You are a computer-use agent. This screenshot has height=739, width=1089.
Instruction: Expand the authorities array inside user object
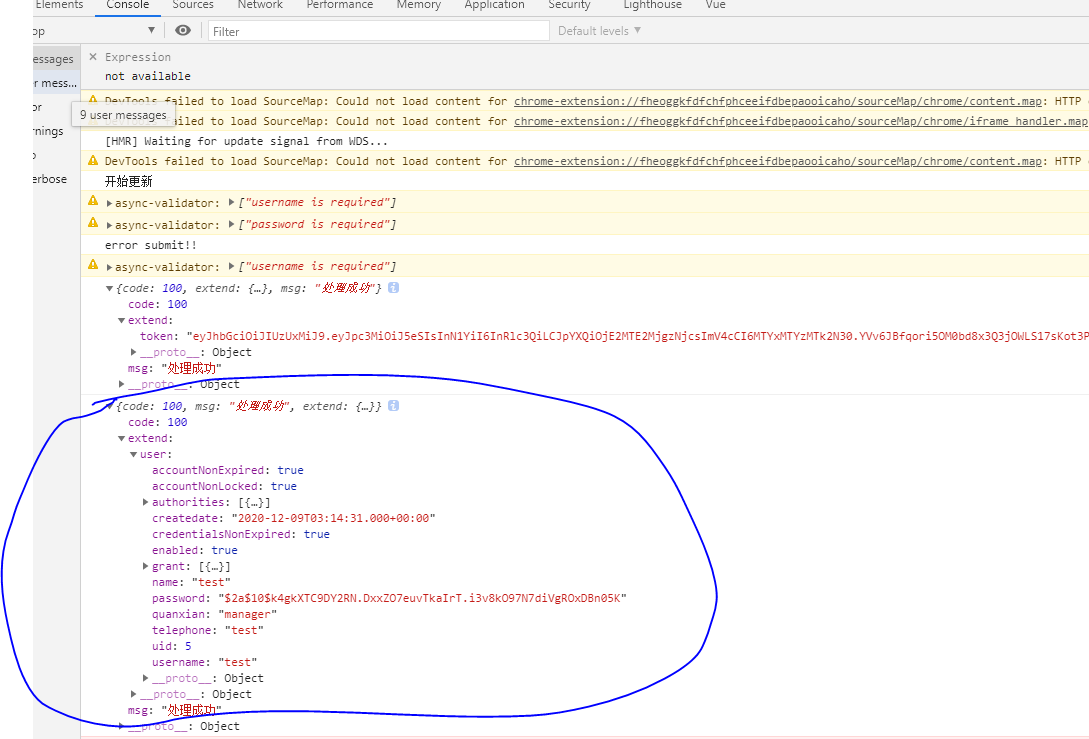(x=145, y=502)
